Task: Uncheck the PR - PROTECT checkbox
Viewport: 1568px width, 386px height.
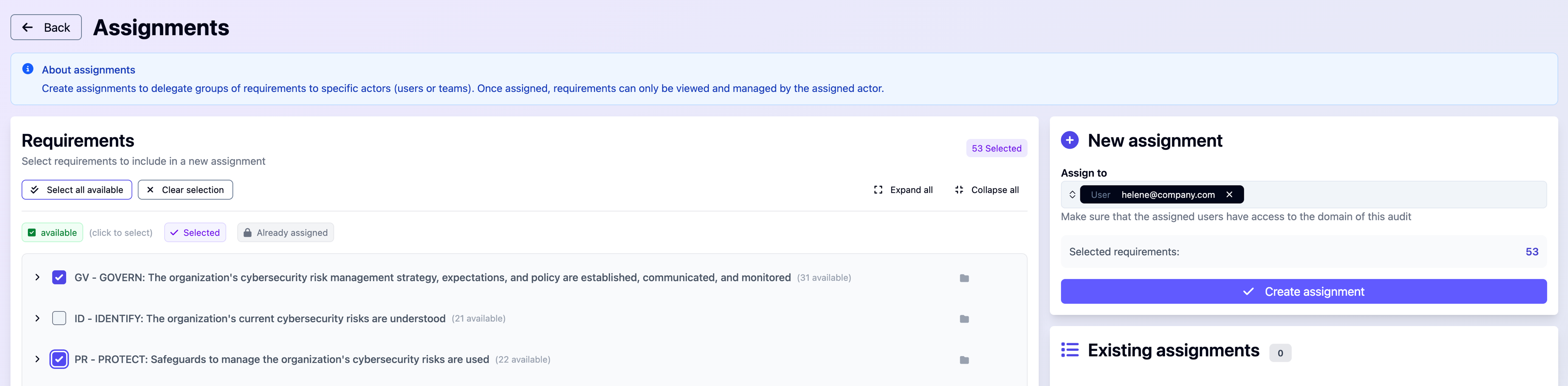Action: point(59,359)
